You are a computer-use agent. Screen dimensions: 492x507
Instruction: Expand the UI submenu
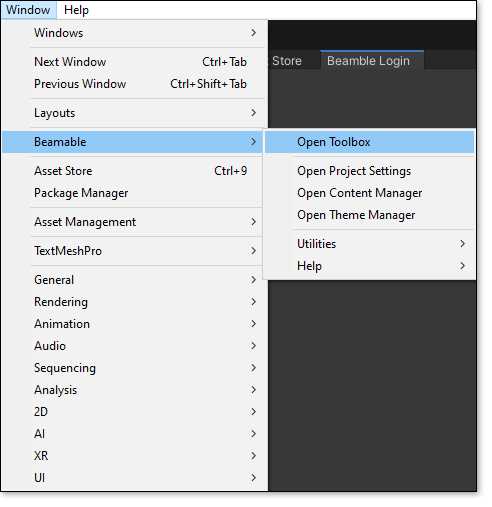pos(134,478)
